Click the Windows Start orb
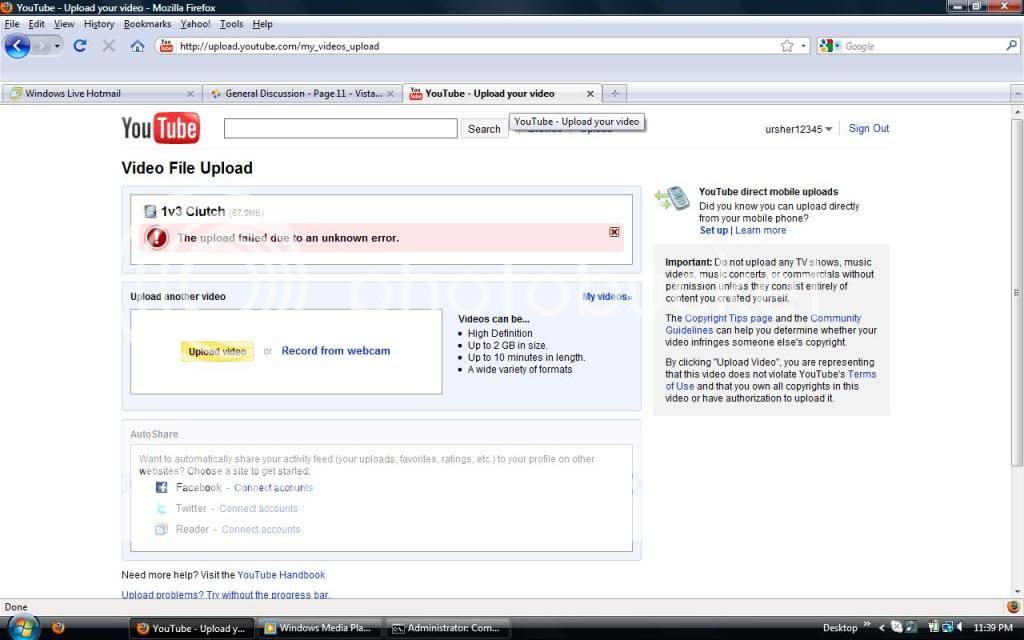Viewport: 1024px width, 640px height. coord(22,627)
